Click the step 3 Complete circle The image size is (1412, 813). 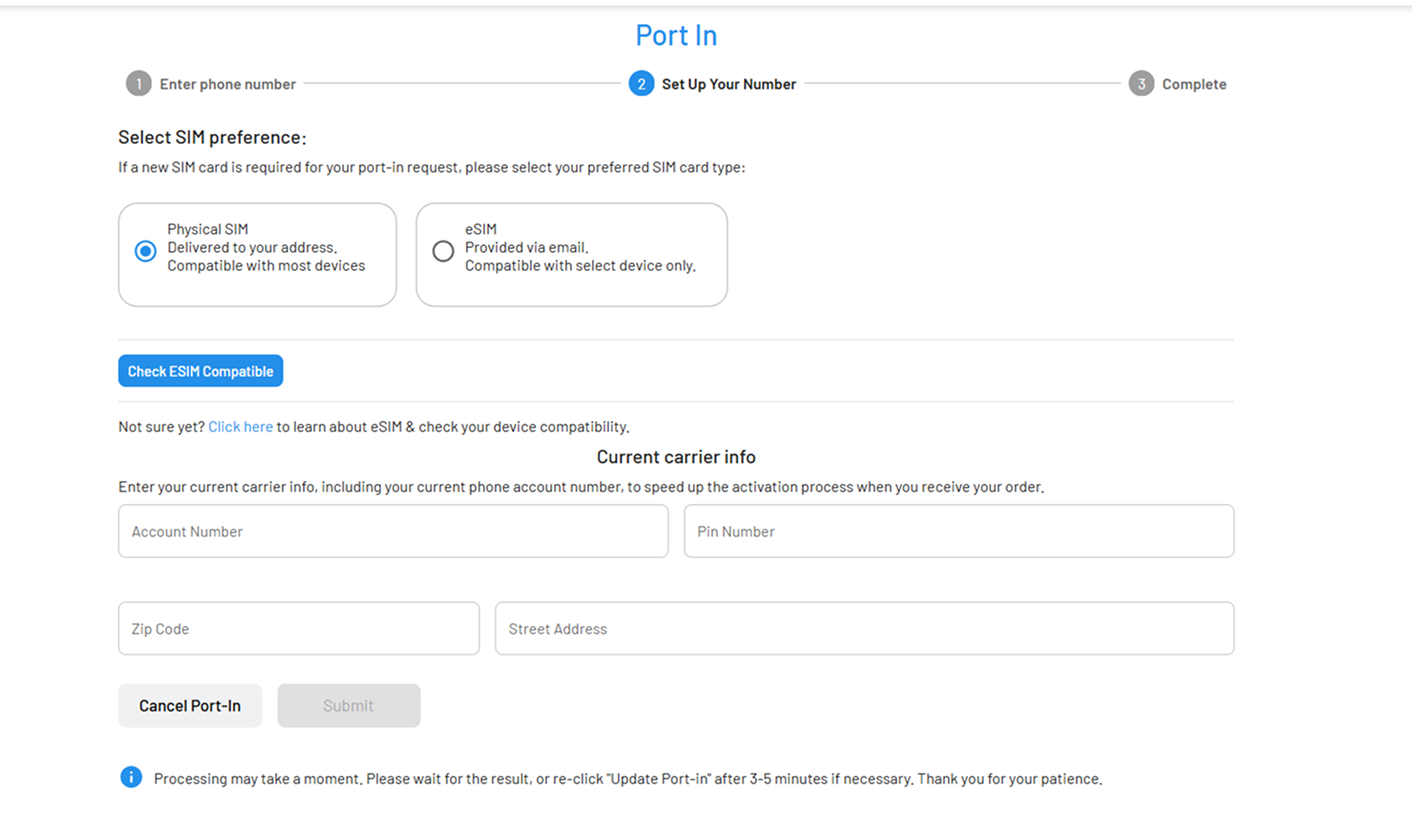(x=1141, y=84)
